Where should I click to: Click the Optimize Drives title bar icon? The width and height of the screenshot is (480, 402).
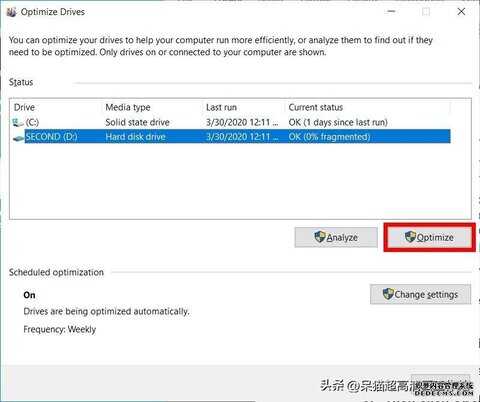click(11, 12)
